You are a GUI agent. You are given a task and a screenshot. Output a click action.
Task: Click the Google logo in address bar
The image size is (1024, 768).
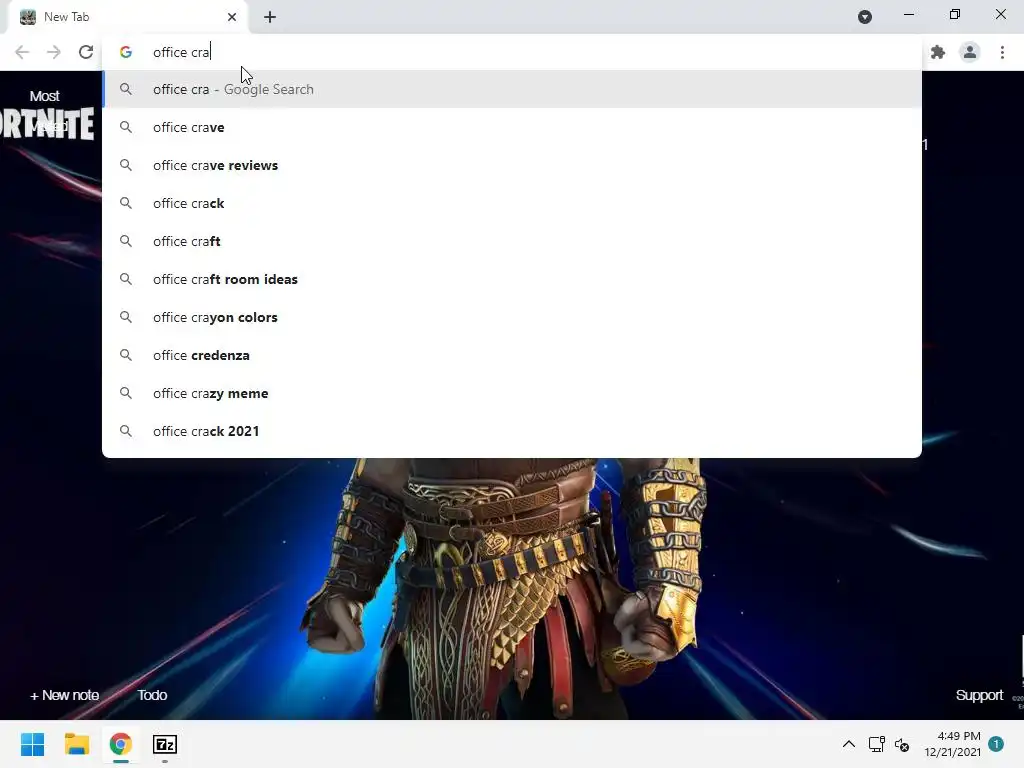click(126, 52)
